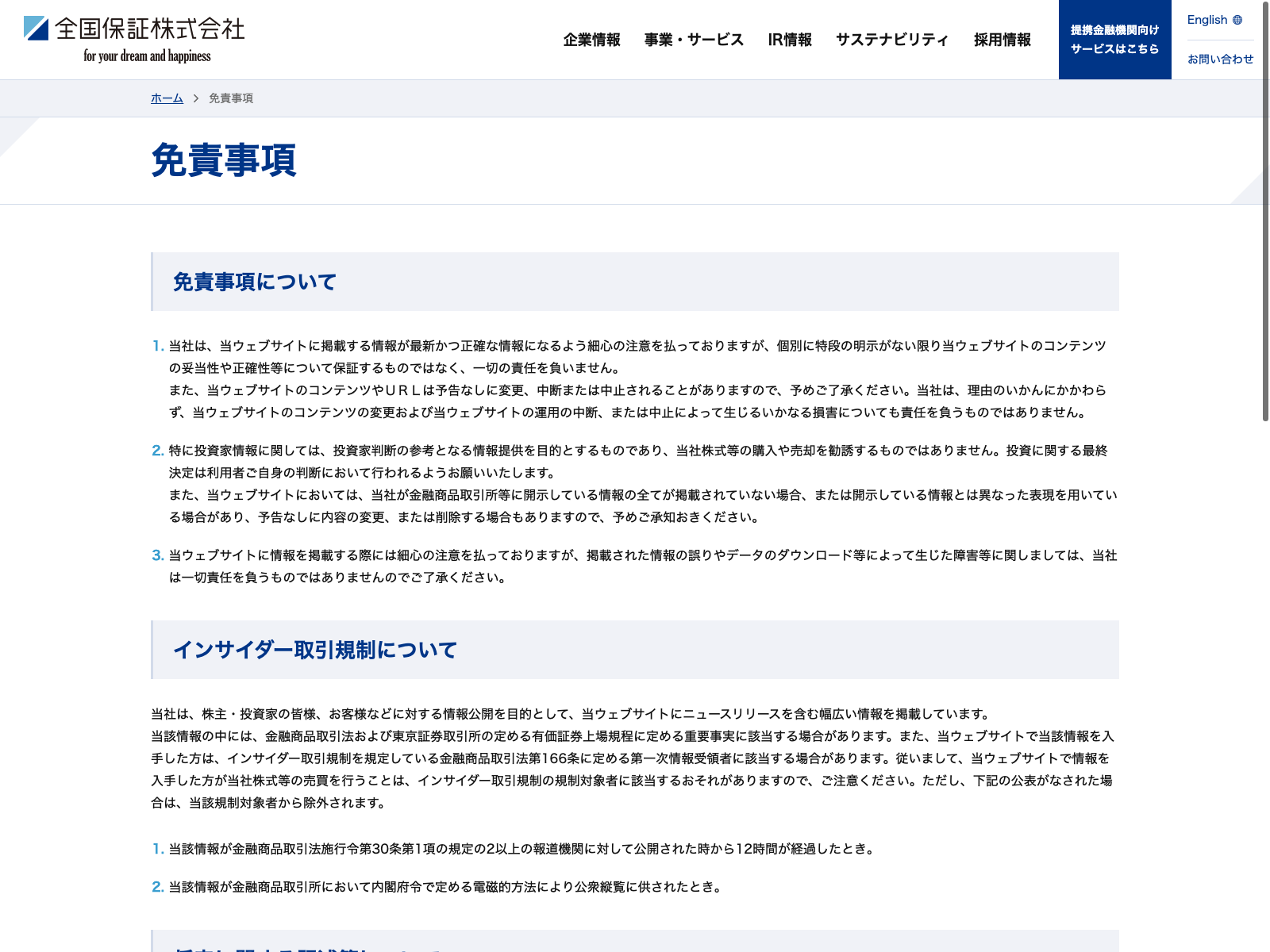Click the 免責事項について section heading

[x=255, y=282]
